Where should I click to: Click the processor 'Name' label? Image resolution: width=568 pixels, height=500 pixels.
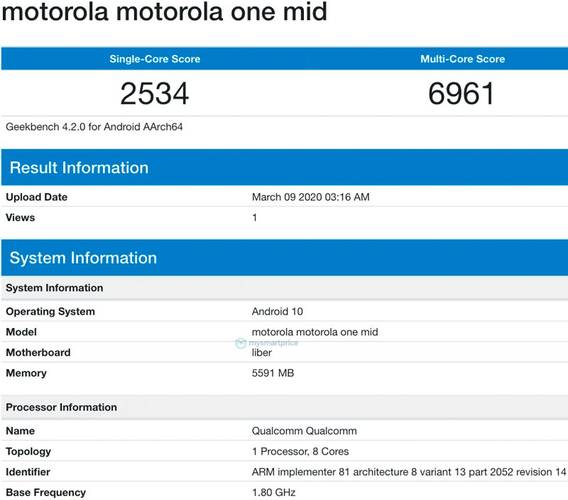(20, 431)
